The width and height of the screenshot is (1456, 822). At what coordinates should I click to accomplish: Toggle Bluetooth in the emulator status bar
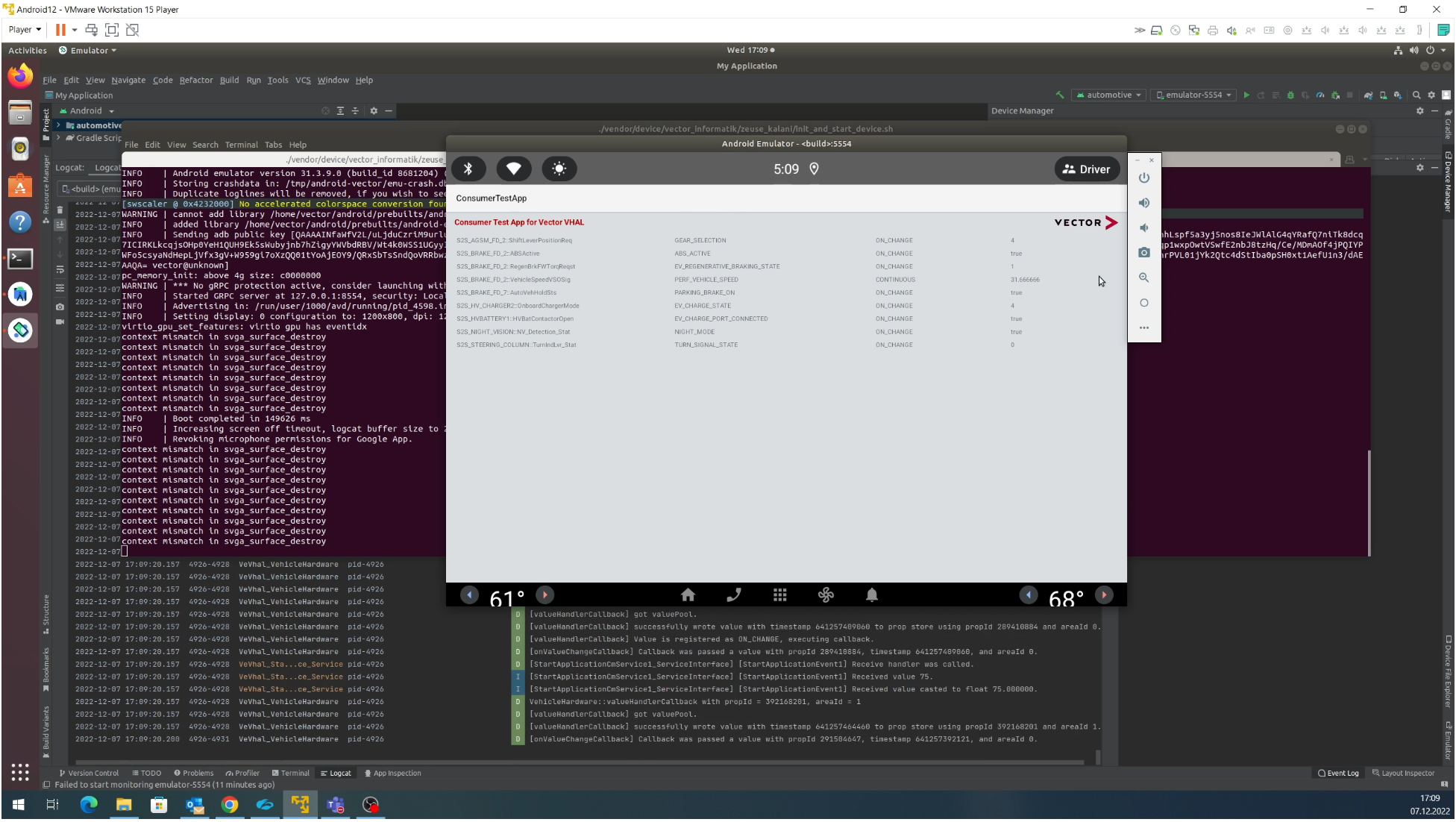click(468, 169)
